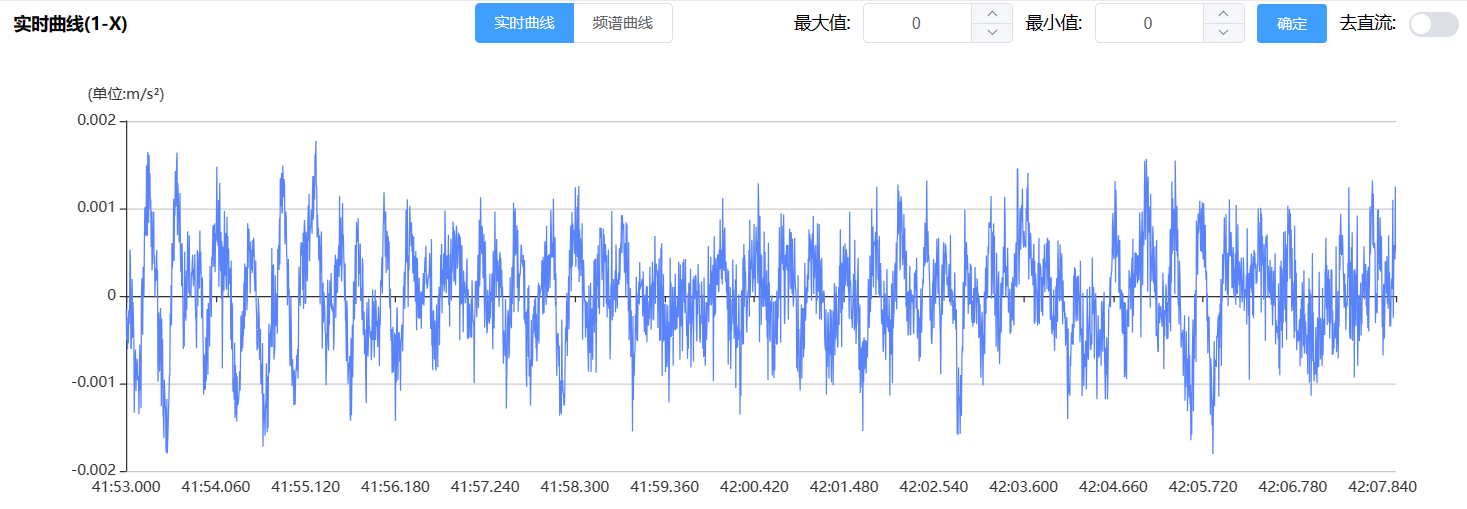This screenshot has width=1467, height=509.
Task: Toggle the 去直流 switch
Action: coord(1433,24)
